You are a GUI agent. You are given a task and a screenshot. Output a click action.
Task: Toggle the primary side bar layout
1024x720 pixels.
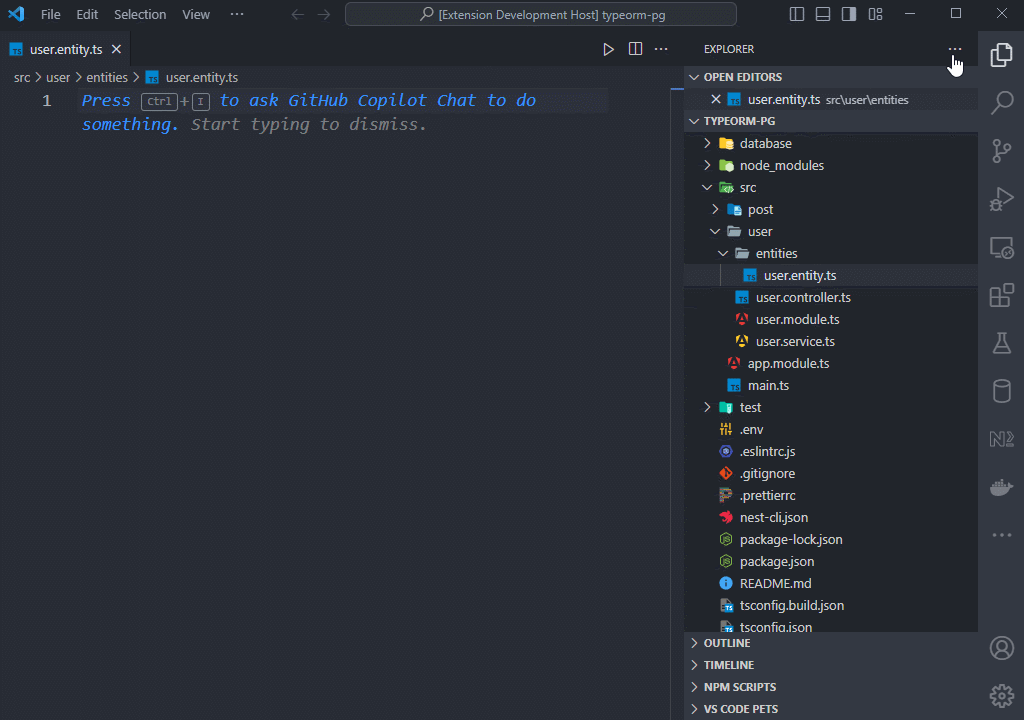(797, 14)
